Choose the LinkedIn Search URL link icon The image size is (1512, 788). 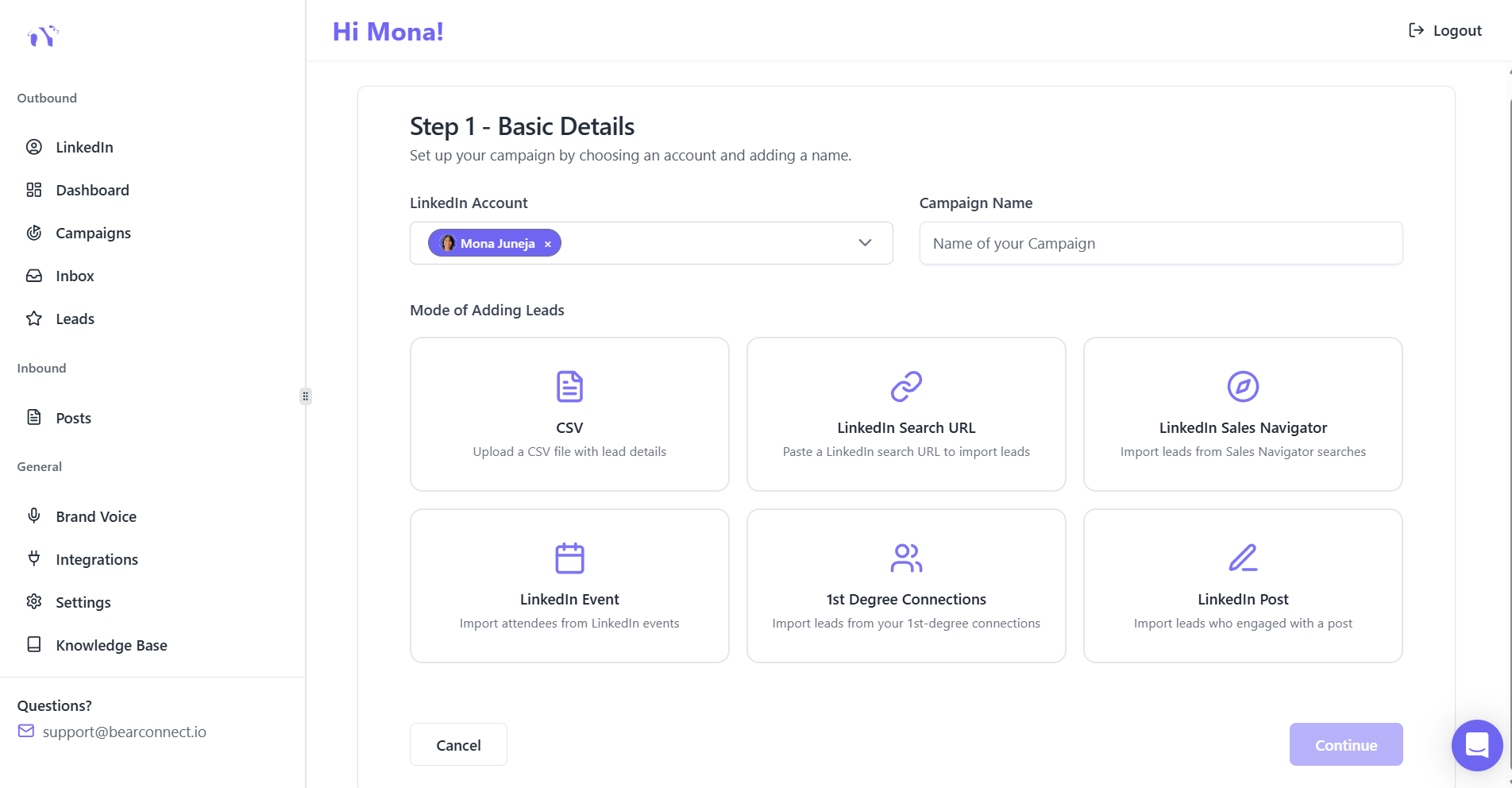point(906,387)
